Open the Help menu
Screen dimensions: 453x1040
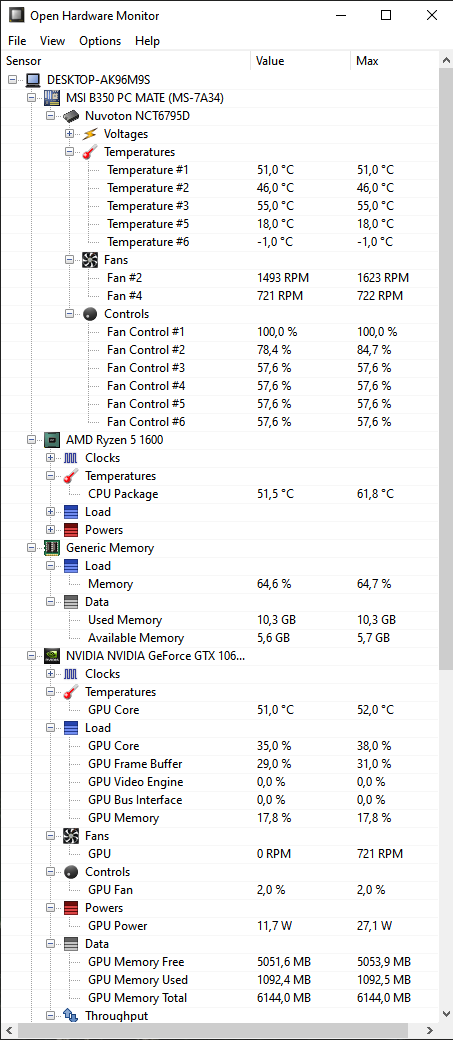click(147, 41)
